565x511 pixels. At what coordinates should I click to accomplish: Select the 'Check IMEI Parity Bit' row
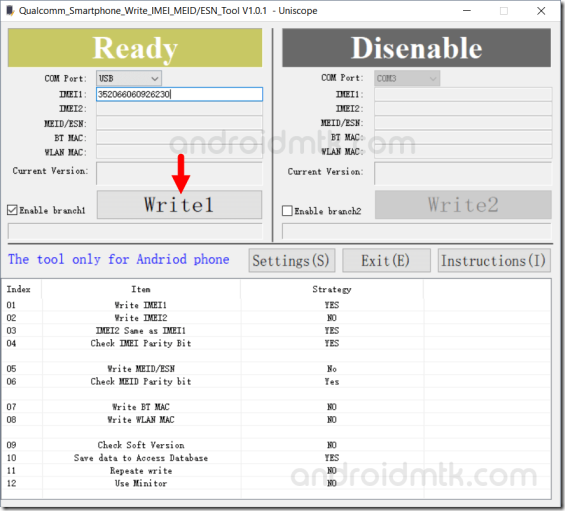(276, 343)
